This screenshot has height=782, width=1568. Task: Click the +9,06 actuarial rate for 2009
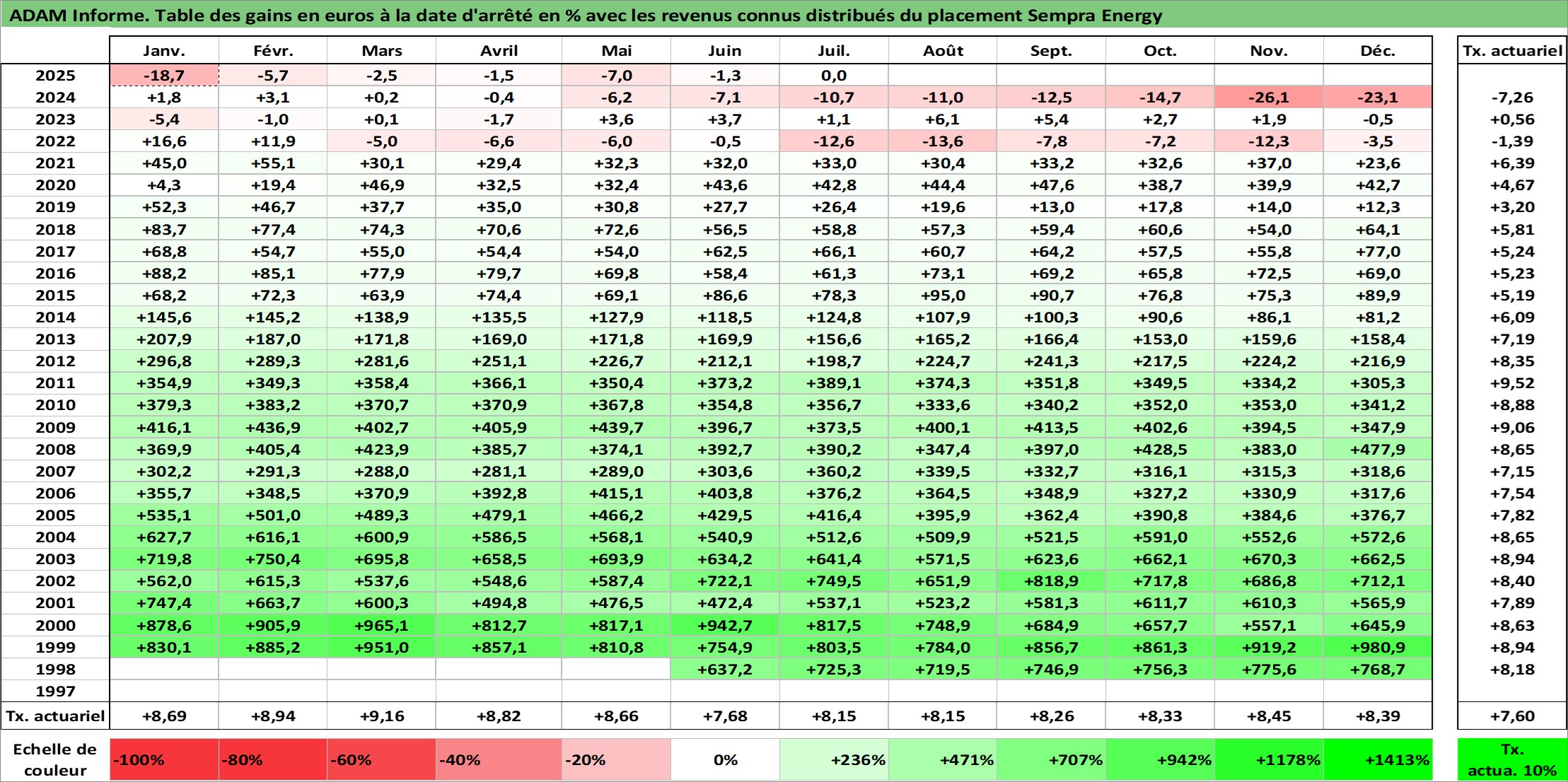(x=1512, y=427)
